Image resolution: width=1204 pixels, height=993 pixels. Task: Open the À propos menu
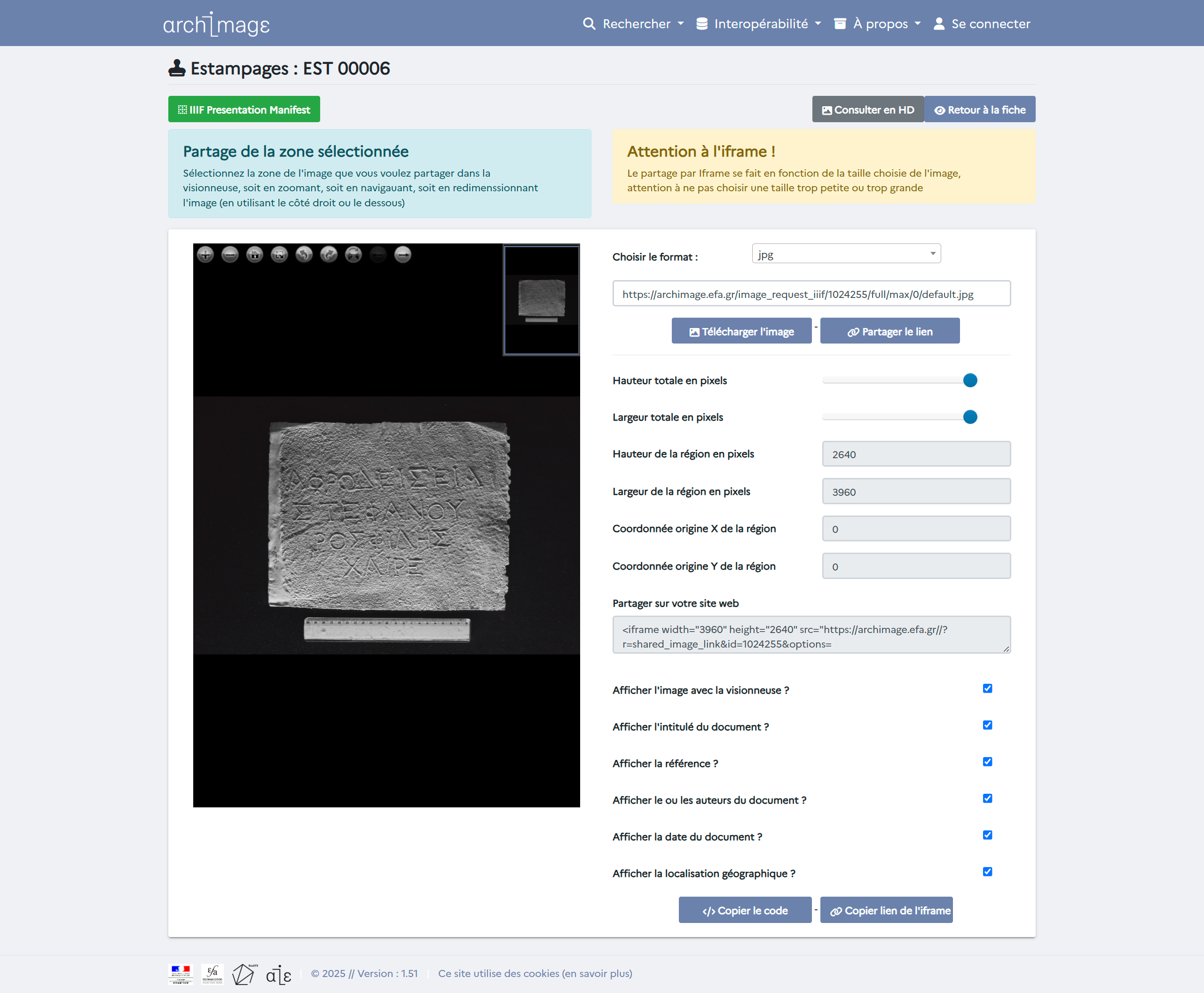tap(878, 23)
